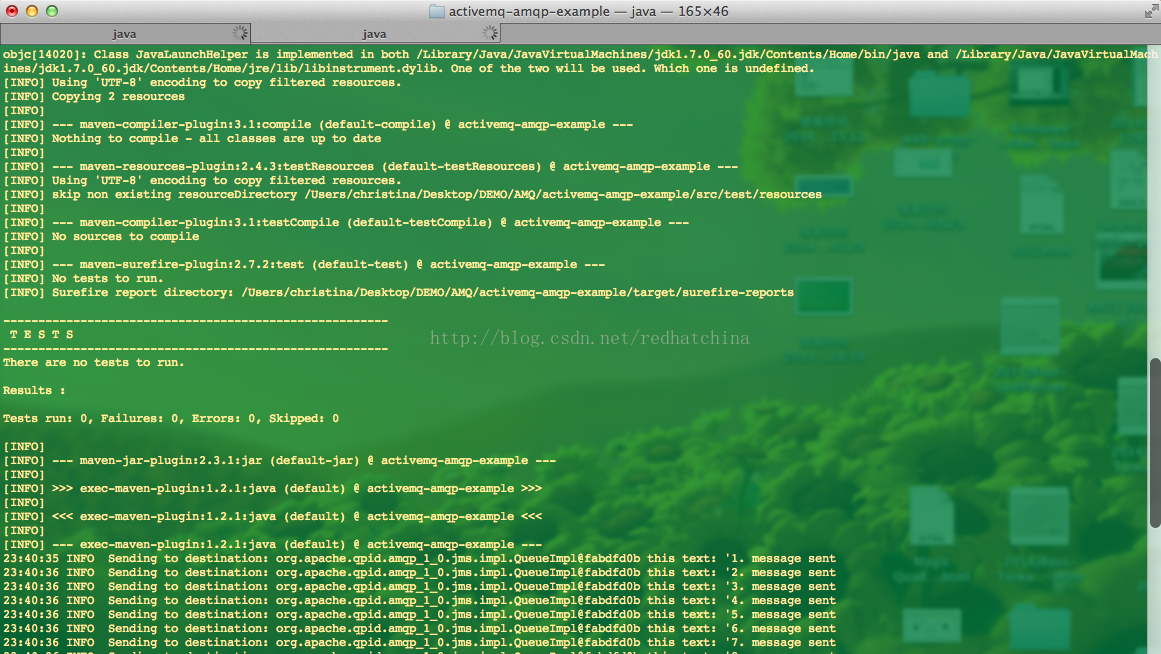Image resolution: width=1161 pixels, height=654 pixels.
Task: Click the maven-surefire-plugin:2.7.2:test line
Action: click(304, 264)
